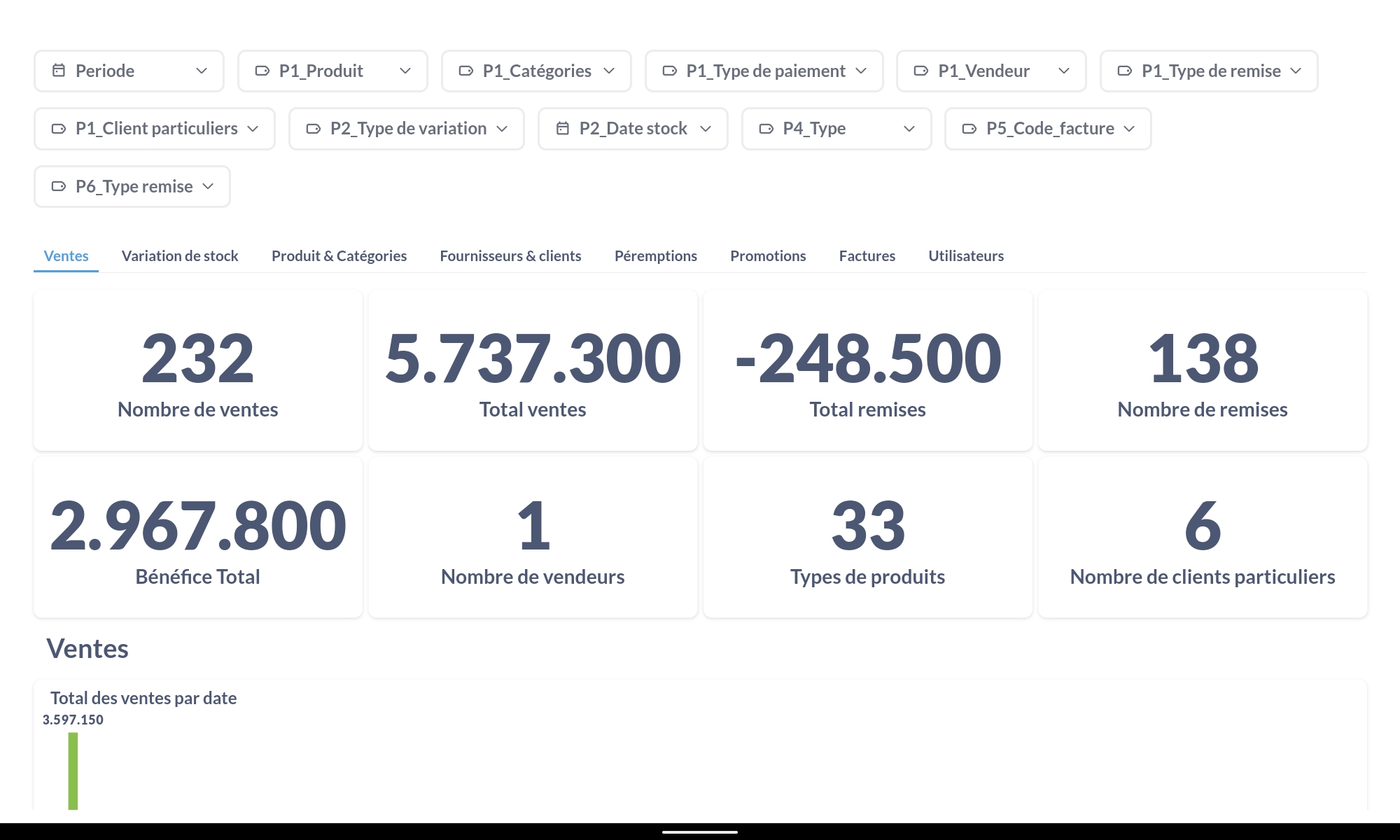Click the tag icon in the P1_Vendeur filter

click(x=921, y=71)
